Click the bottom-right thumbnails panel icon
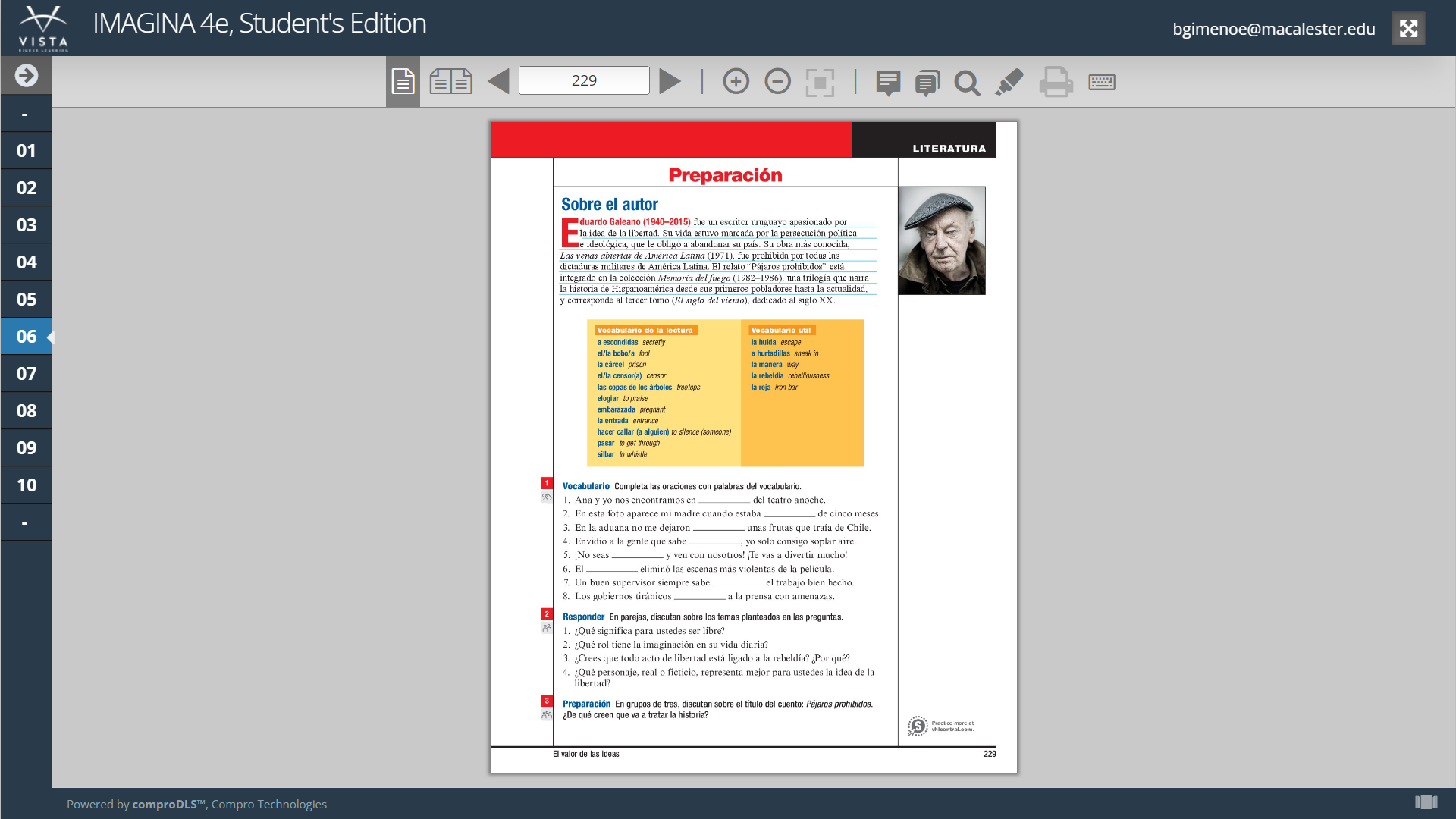The width and height of the screenshot is (1456, 819). point(1426,802)
